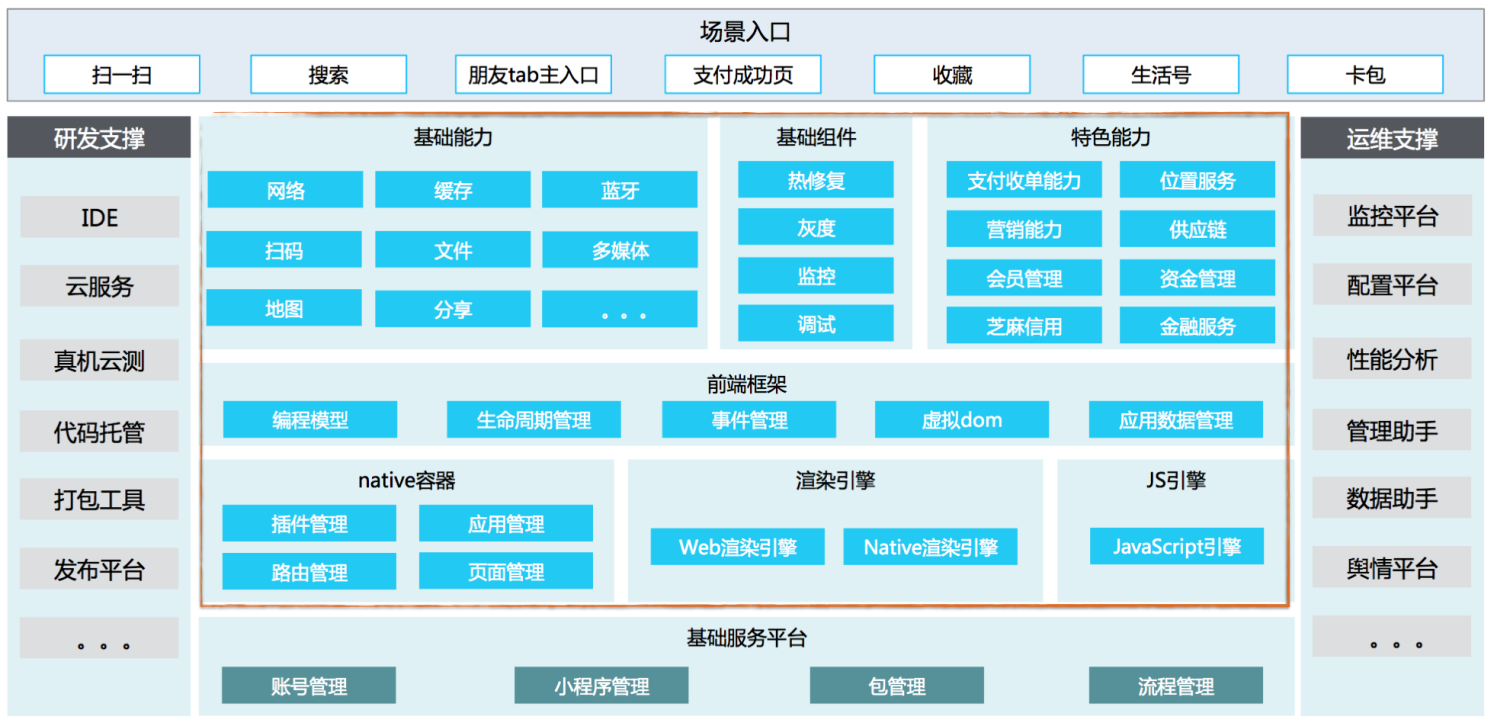Click the 特色能力 section title
Image resolution: width=1494 pixels, height=726 pixels.
pyautogui.click(x=1111, y=137)
